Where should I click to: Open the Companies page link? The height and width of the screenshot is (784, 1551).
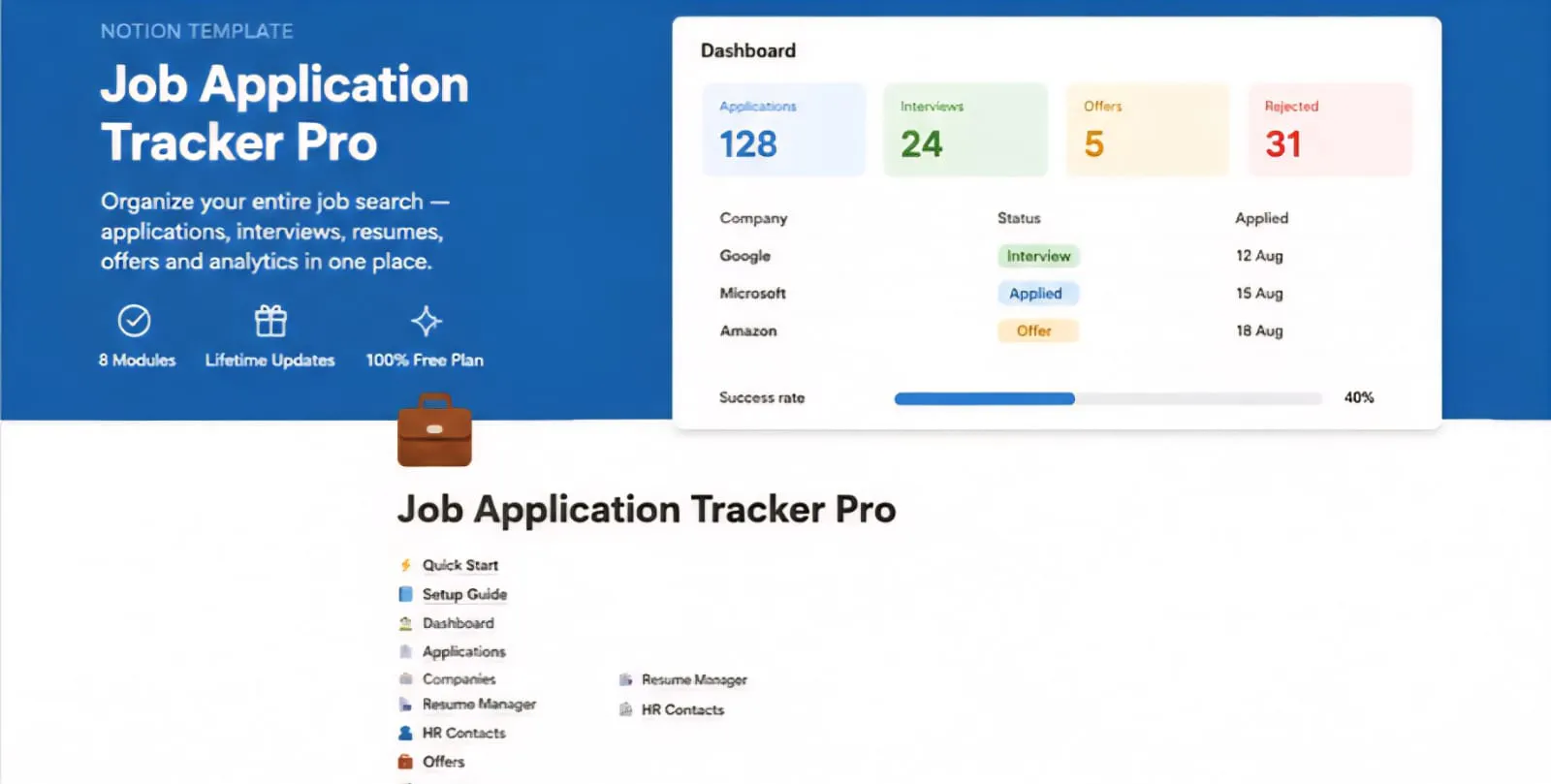click(459, 678)
